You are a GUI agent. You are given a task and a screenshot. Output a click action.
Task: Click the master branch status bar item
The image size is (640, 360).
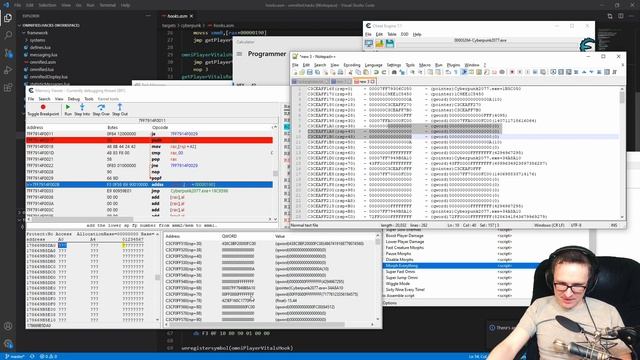click(15, 356)
